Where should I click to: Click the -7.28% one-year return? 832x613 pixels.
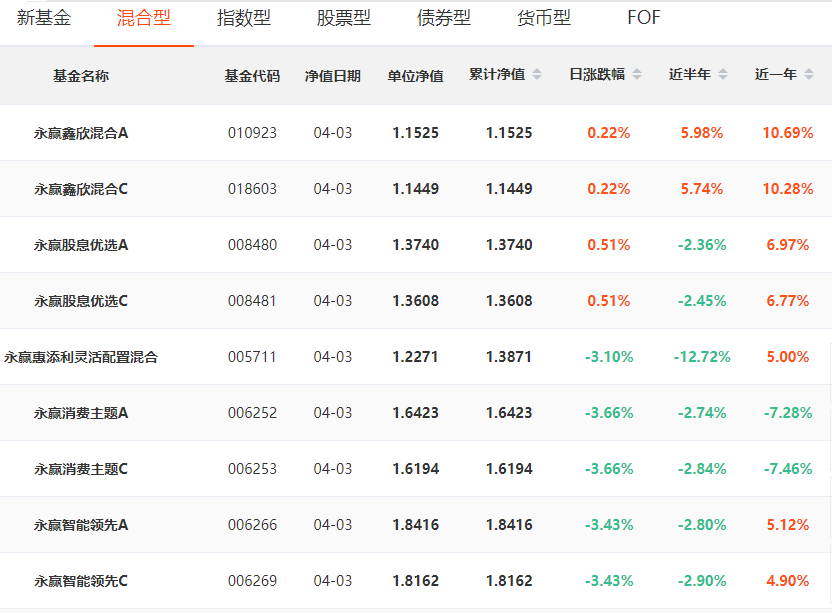[788, 413]
